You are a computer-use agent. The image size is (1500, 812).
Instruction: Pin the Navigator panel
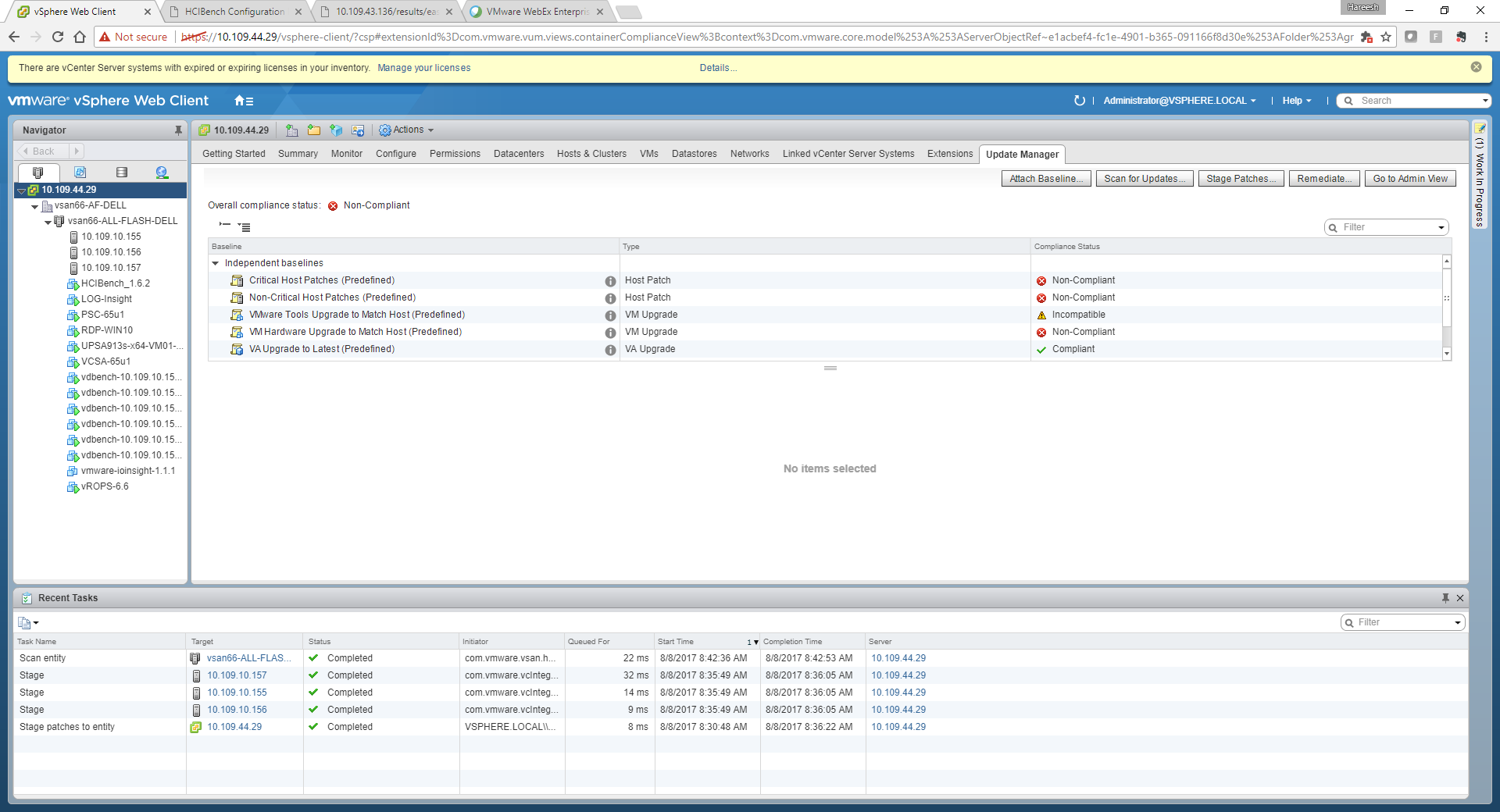pyautogui.click(x=178, y=130)
